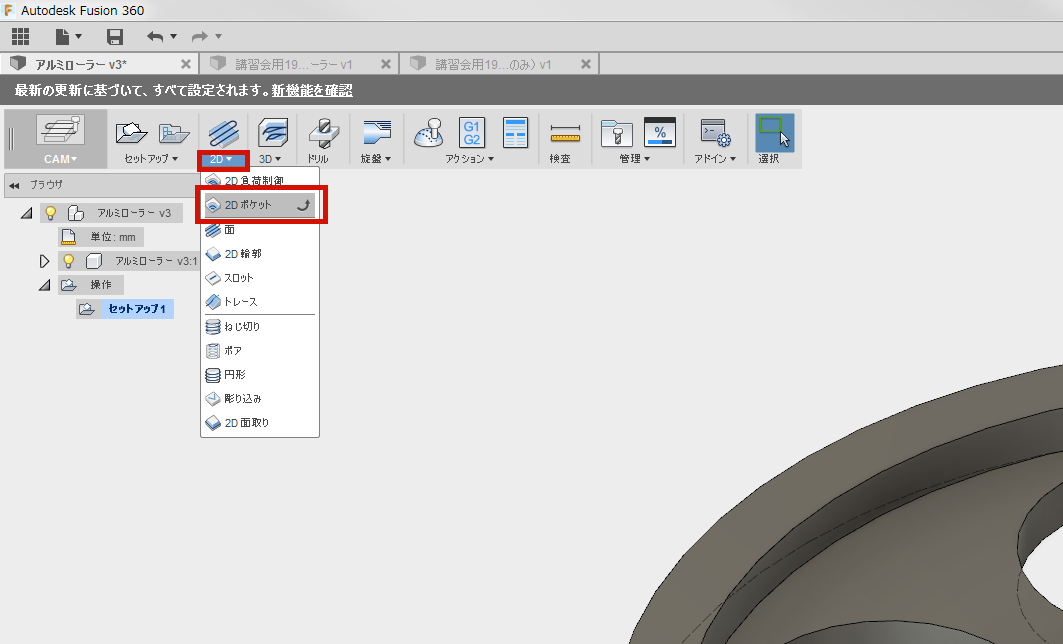Choose 2D 負荷制御 from the menu
Image resolution: width=1063 pixels, height=644 pixels.
tap(260, 180)
